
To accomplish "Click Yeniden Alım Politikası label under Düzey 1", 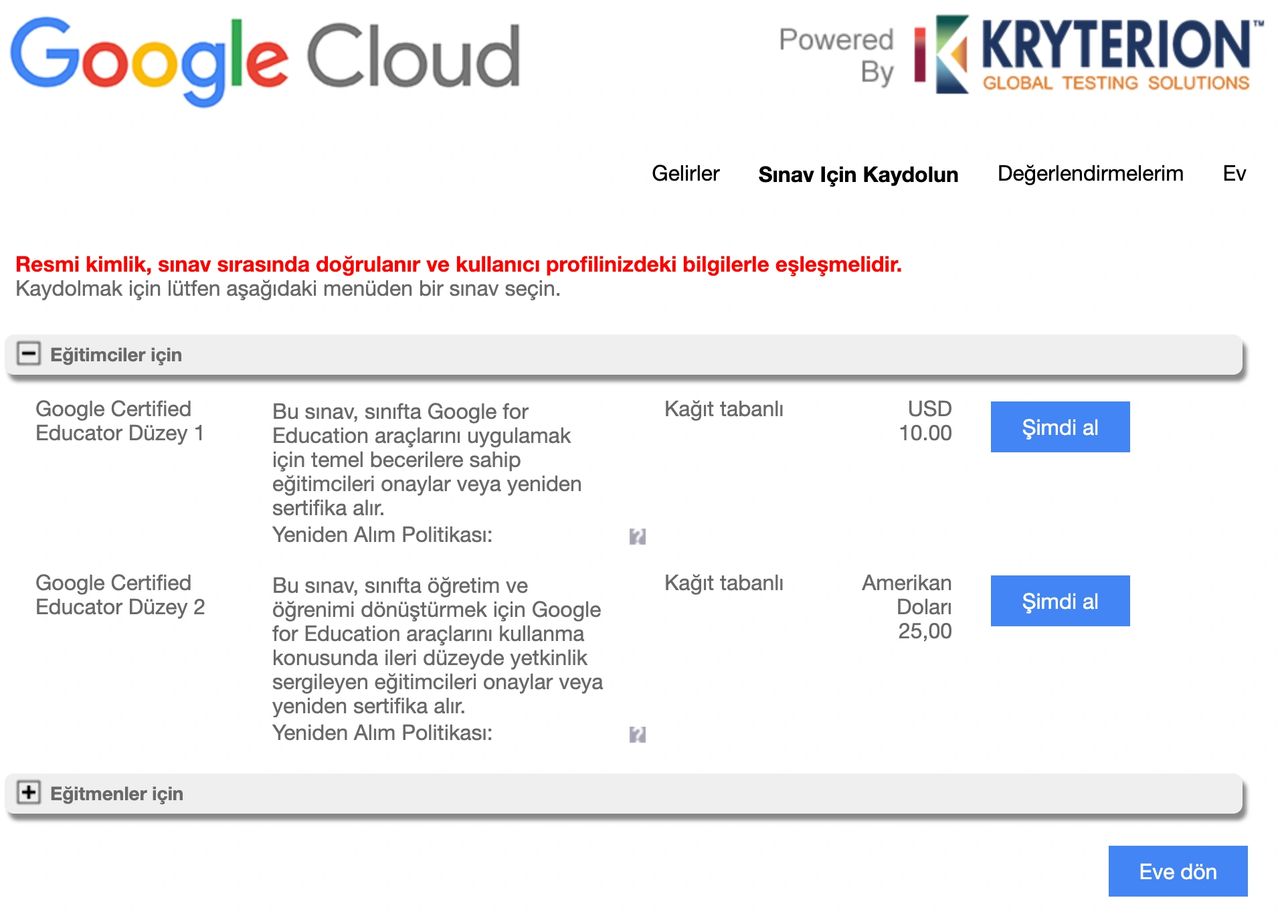I will [382, 535].
